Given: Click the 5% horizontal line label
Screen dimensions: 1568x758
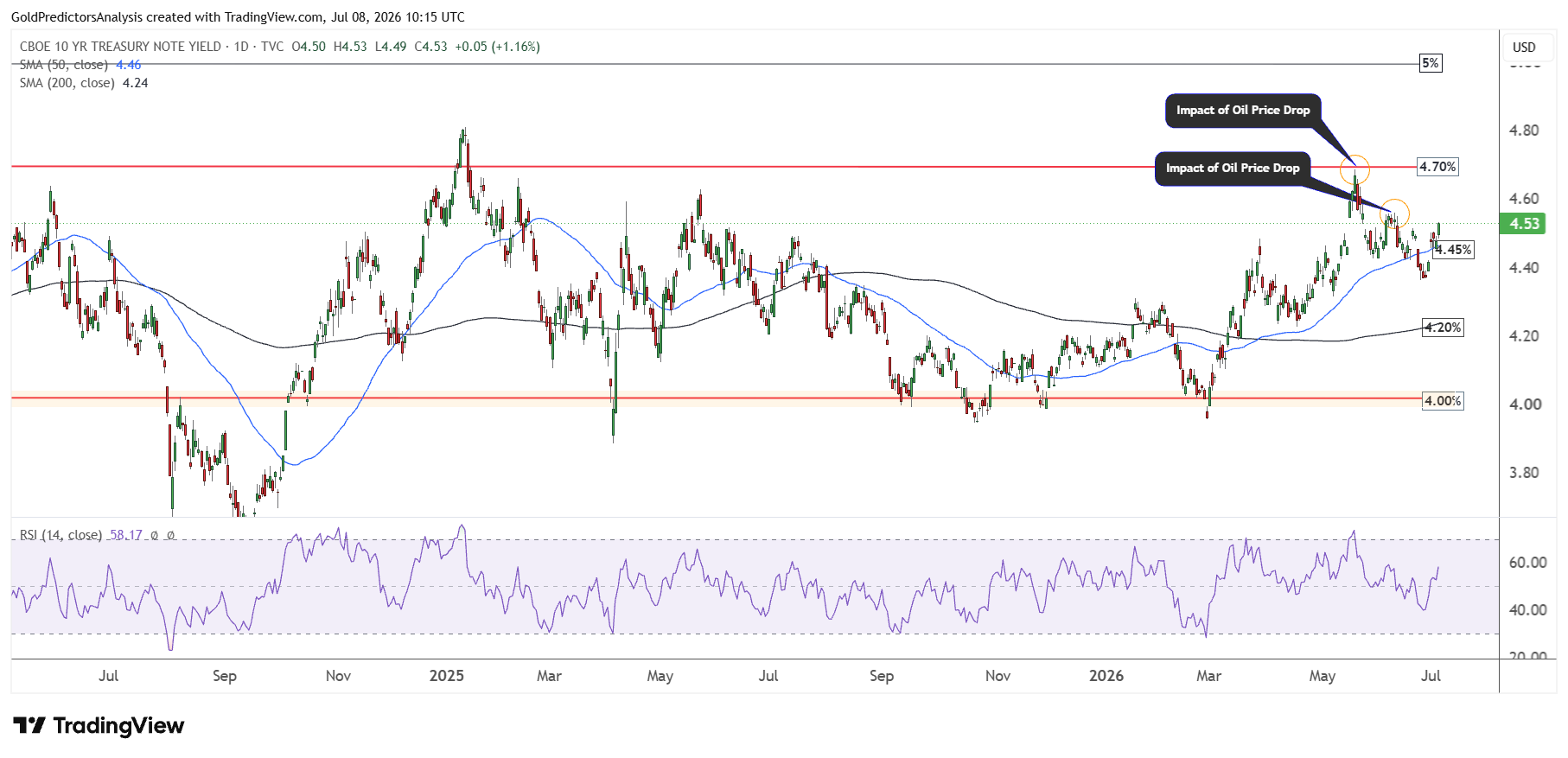Looking at the screenshot, I should [1431, 63].
